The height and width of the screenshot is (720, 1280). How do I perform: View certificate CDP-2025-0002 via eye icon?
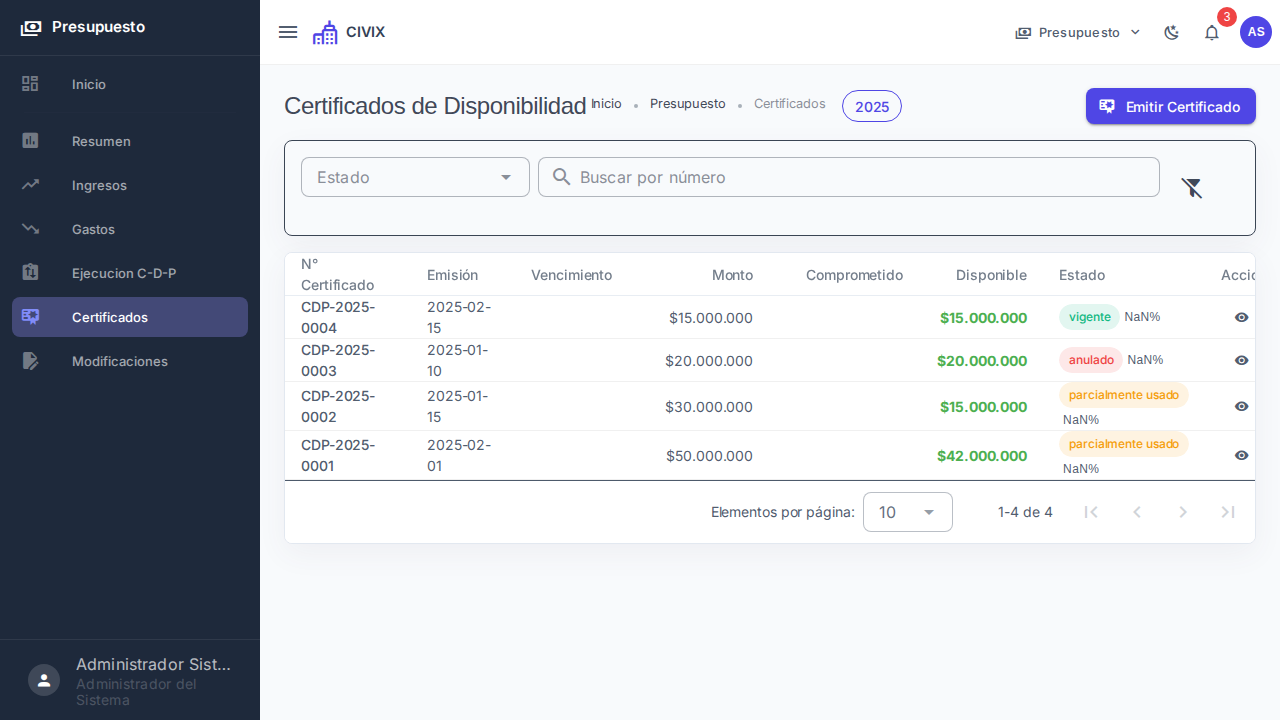[x=1241, y=406]
